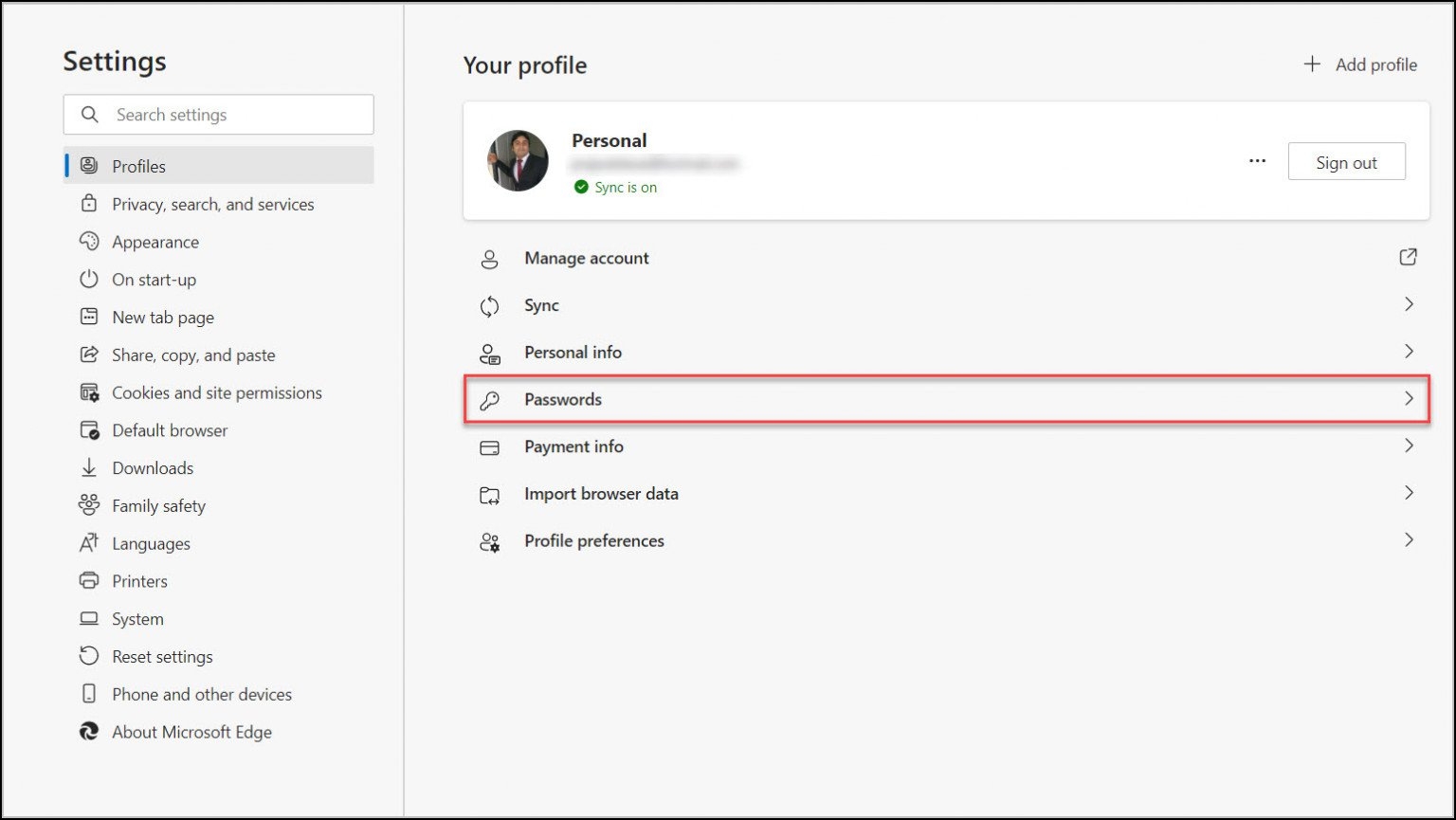Screen dimensions: 1456x820
Task: Click the Printers icon in sidebar
Action: 89,581
